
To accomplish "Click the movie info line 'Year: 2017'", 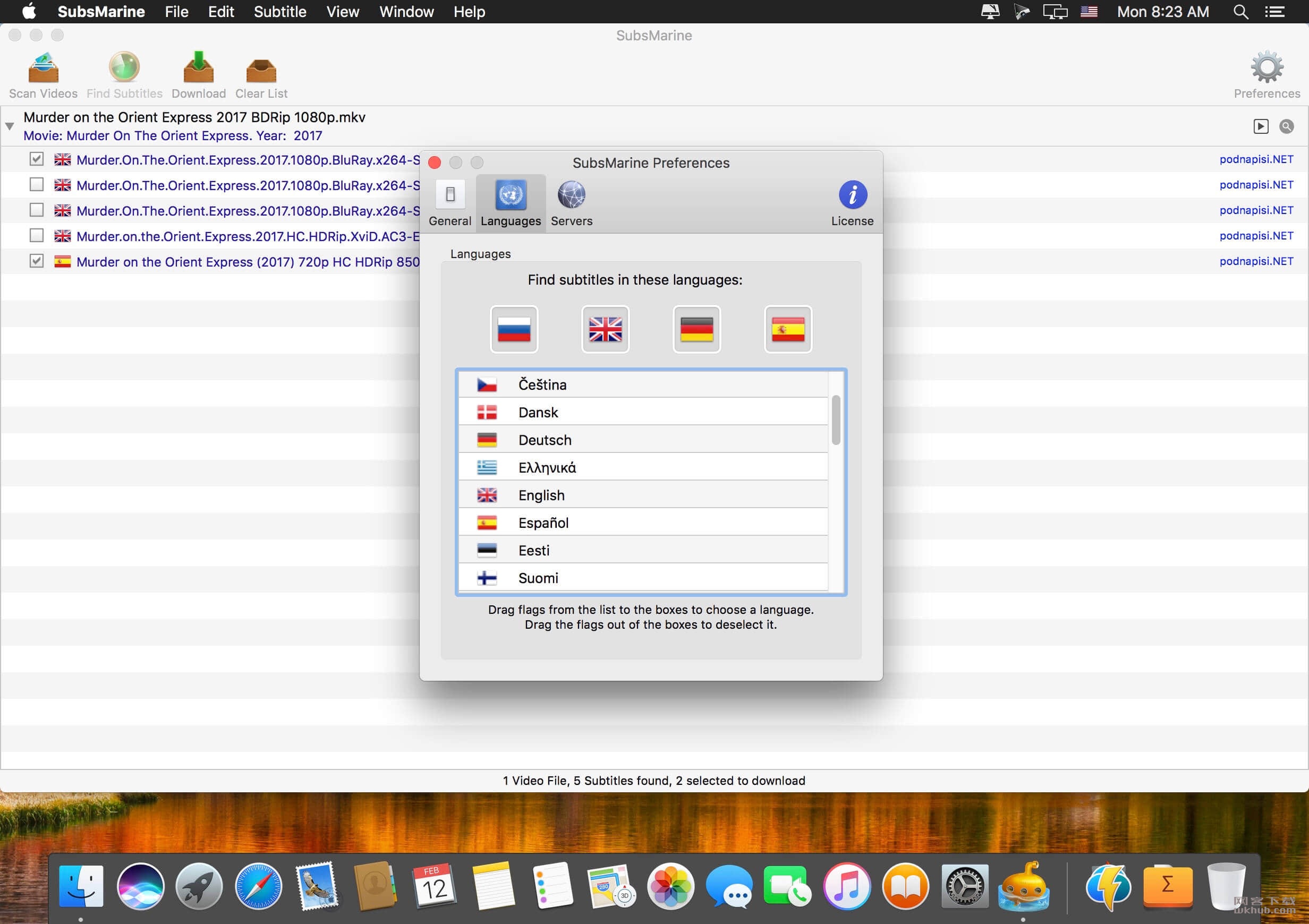I will pyautogui.click(x=289, y=135).
